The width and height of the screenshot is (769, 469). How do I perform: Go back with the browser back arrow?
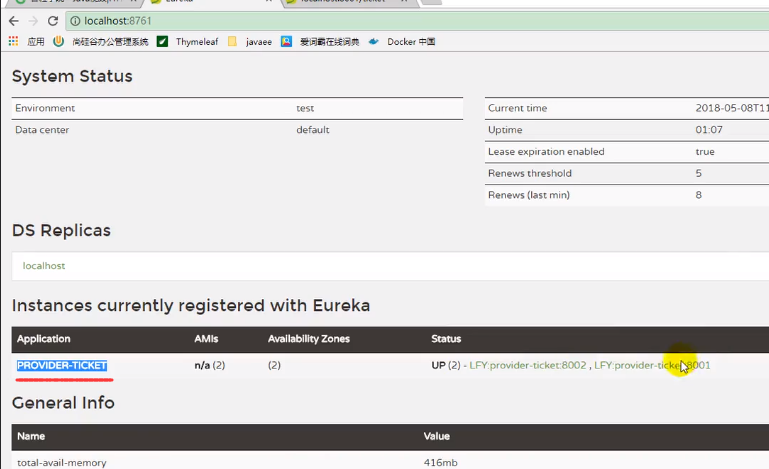point(14,21)
